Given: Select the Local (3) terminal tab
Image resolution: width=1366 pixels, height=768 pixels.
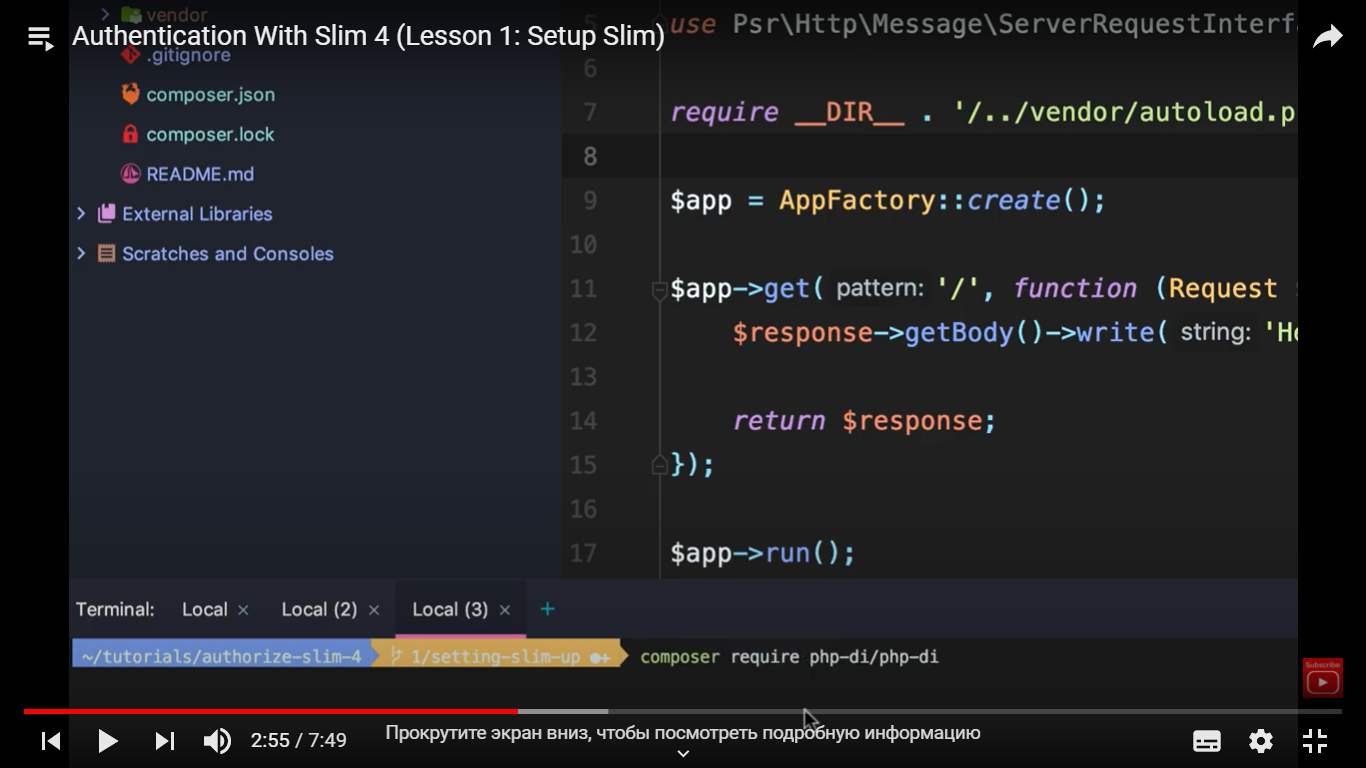Looking at the screenshot, I should pos(450,610).
